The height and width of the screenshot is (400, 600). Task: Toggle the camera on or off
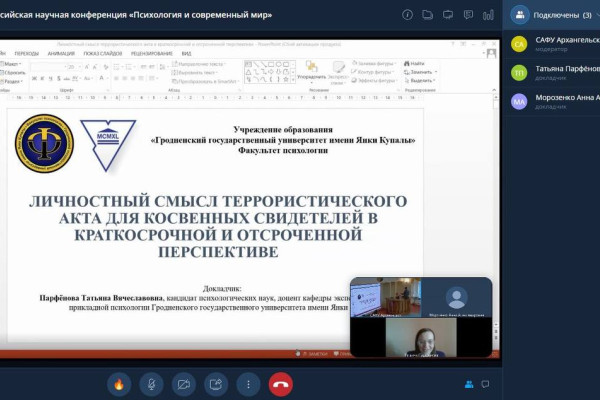click(x=183, y=383)
